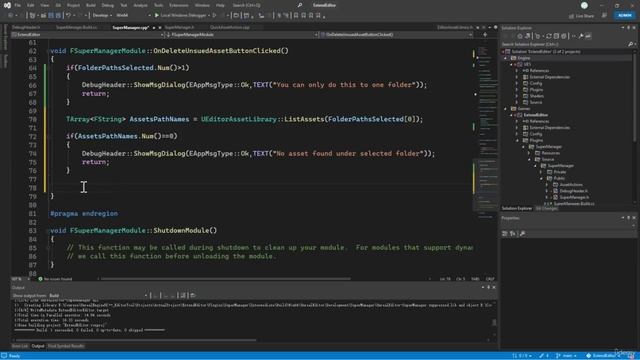Open the user account avatar

coord(584,5)
